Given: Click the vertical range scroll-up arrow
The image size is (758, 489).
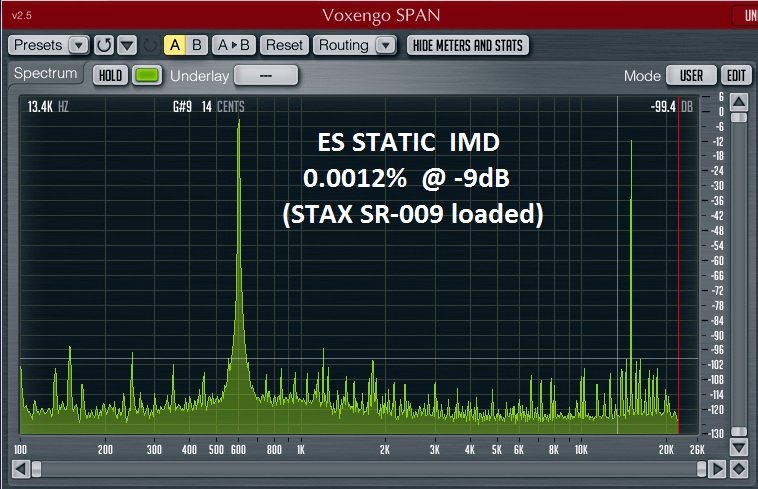Looking at the screenshot, I should tap(739, 102).
